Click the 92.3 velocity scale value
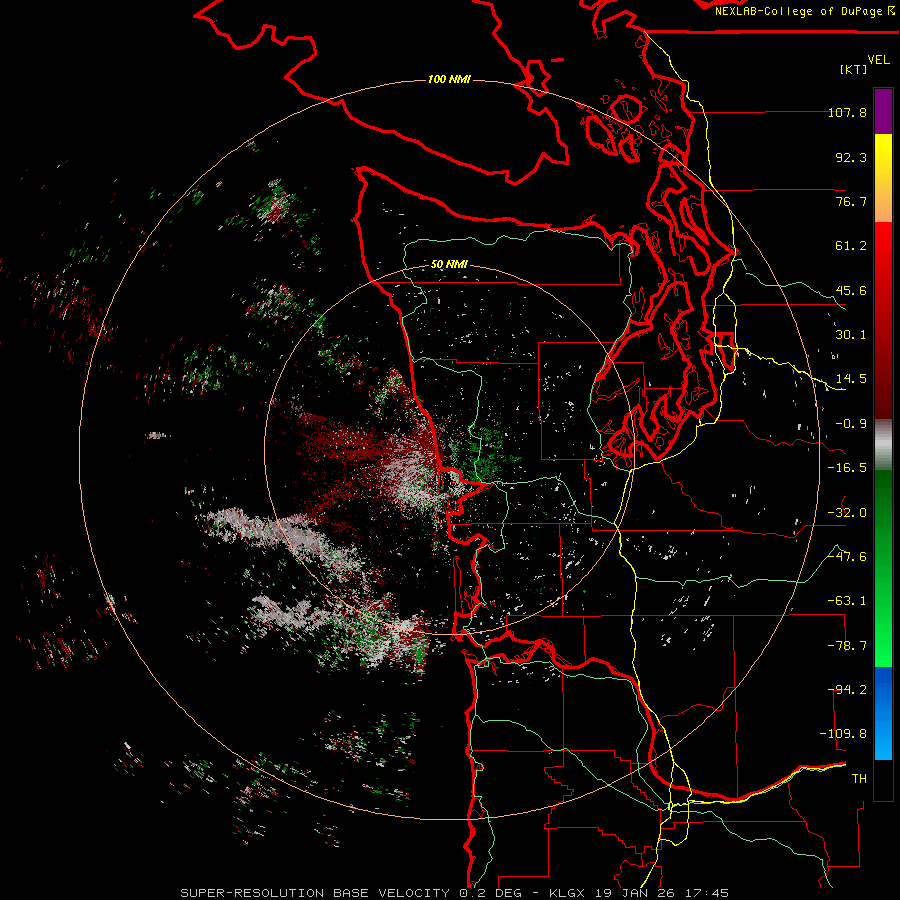 851,157
